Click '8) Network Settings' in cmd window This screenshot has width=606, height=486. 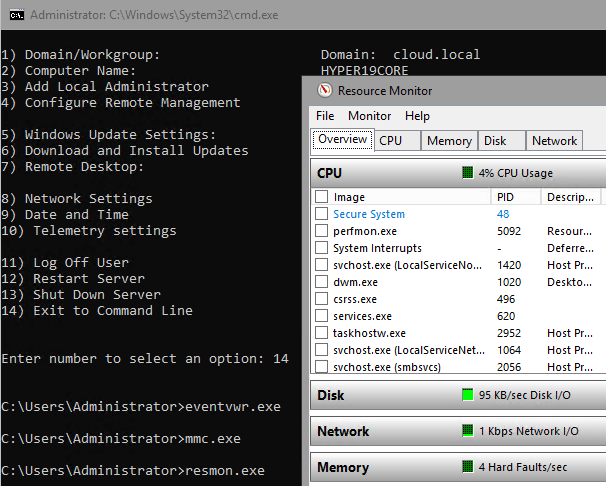tap(77, 199)
